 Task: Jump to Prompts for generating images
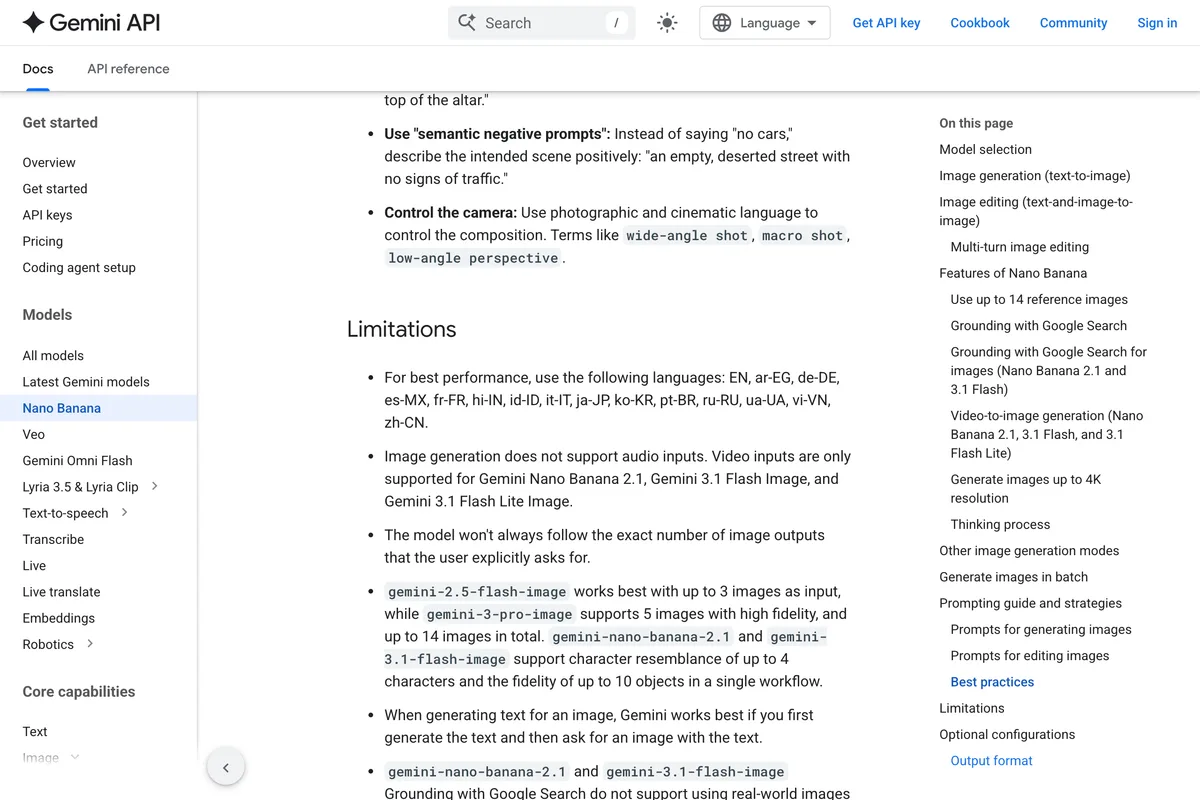[x=1041, y=629]
